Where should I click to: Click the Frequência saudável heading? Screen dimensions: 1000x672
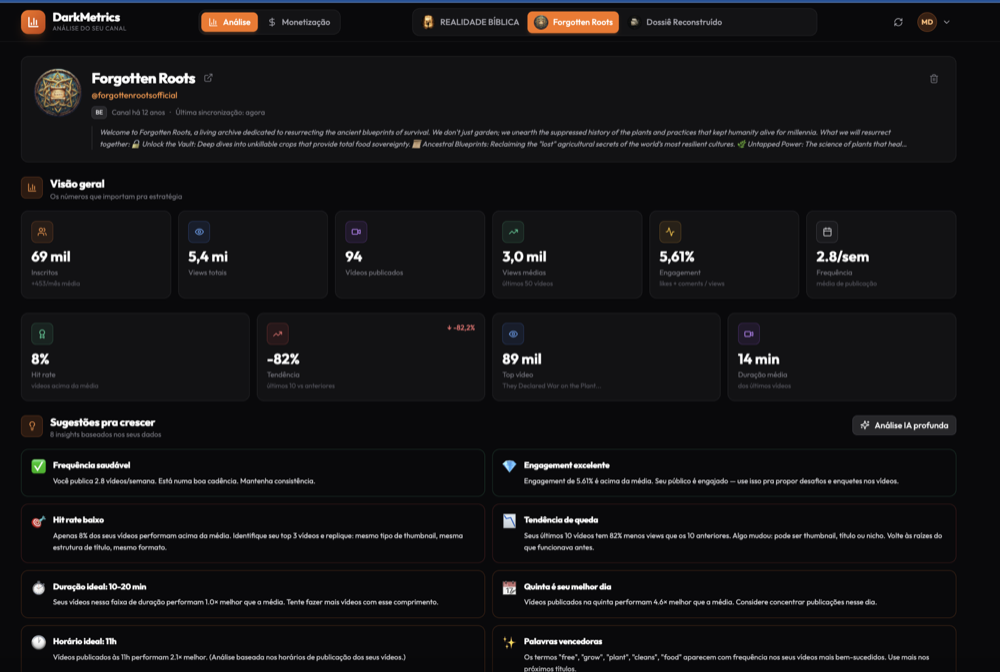tap(91, 465)
